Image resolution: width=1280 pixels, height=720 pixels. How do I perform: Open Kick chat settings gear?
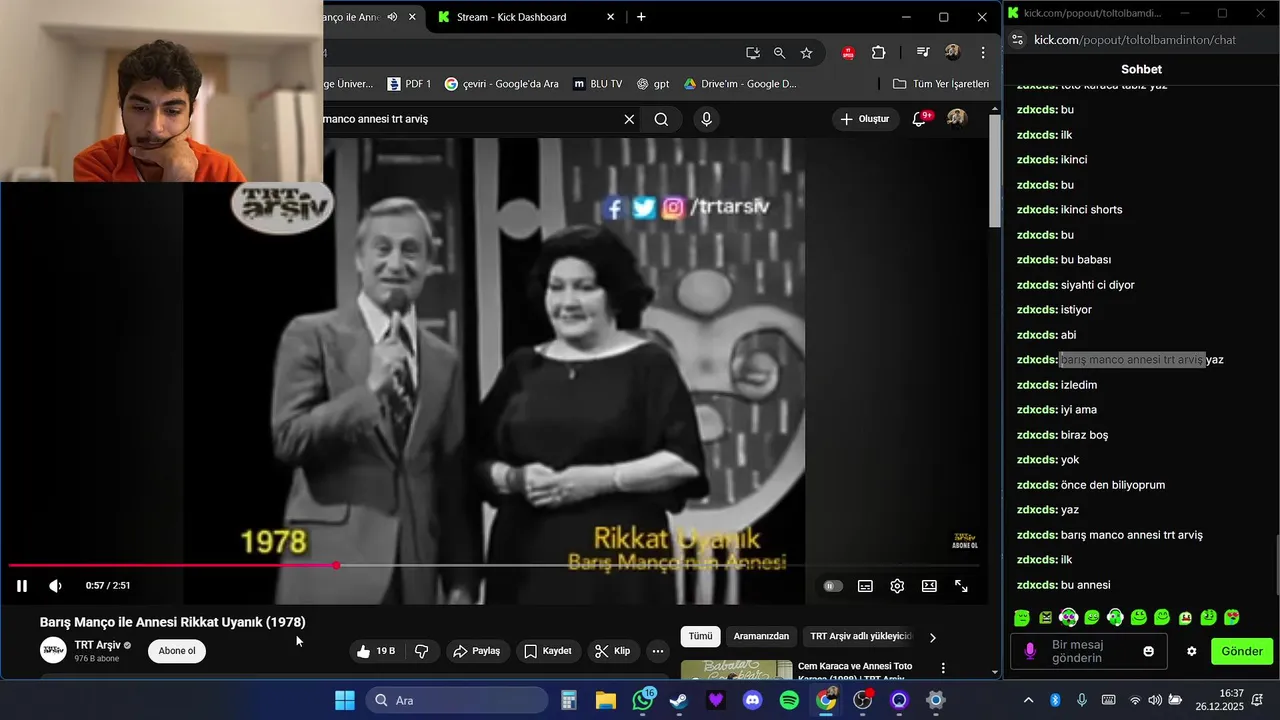click(1191, 651)
